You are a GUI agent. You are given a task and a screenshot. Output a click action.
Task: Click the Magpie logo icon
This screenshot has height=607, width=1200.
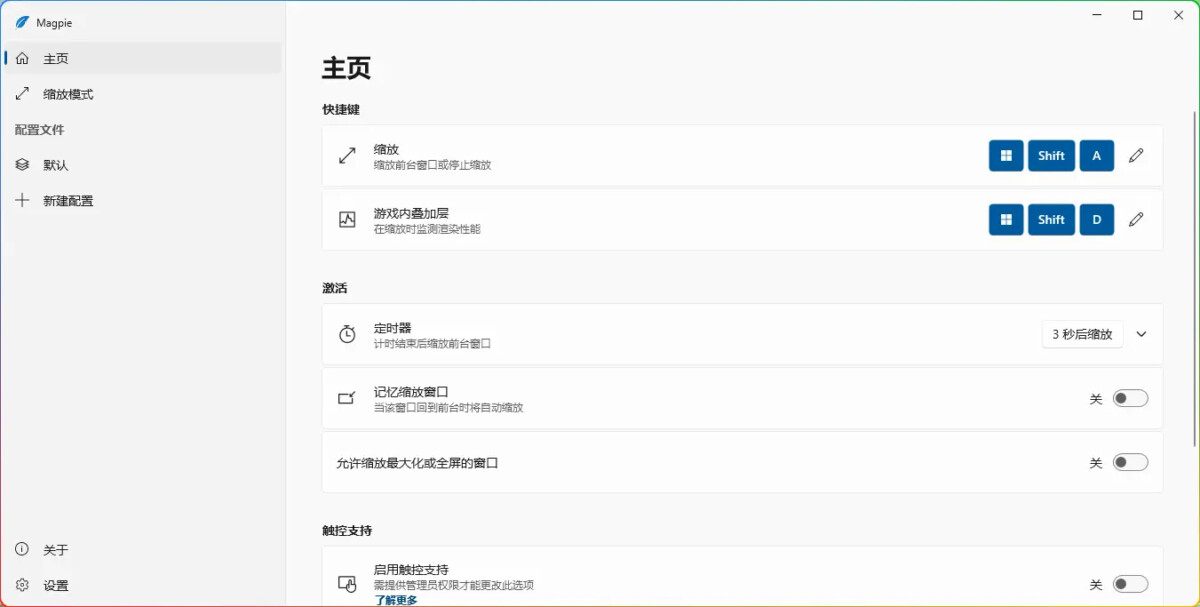click(24, 21)
